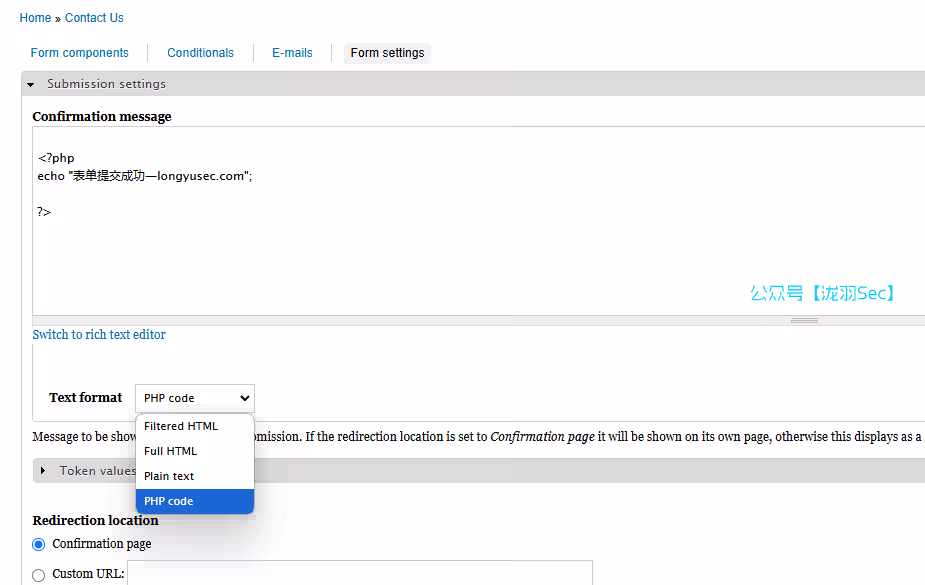Select the Custom URL radio button
The width and height of the screenshot is (925, 585).
click(39, 575)
